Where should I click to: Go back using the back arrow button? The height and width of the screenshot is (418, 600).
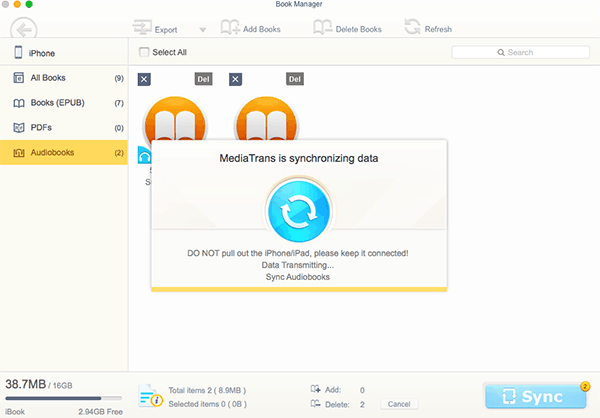[24, 29]
